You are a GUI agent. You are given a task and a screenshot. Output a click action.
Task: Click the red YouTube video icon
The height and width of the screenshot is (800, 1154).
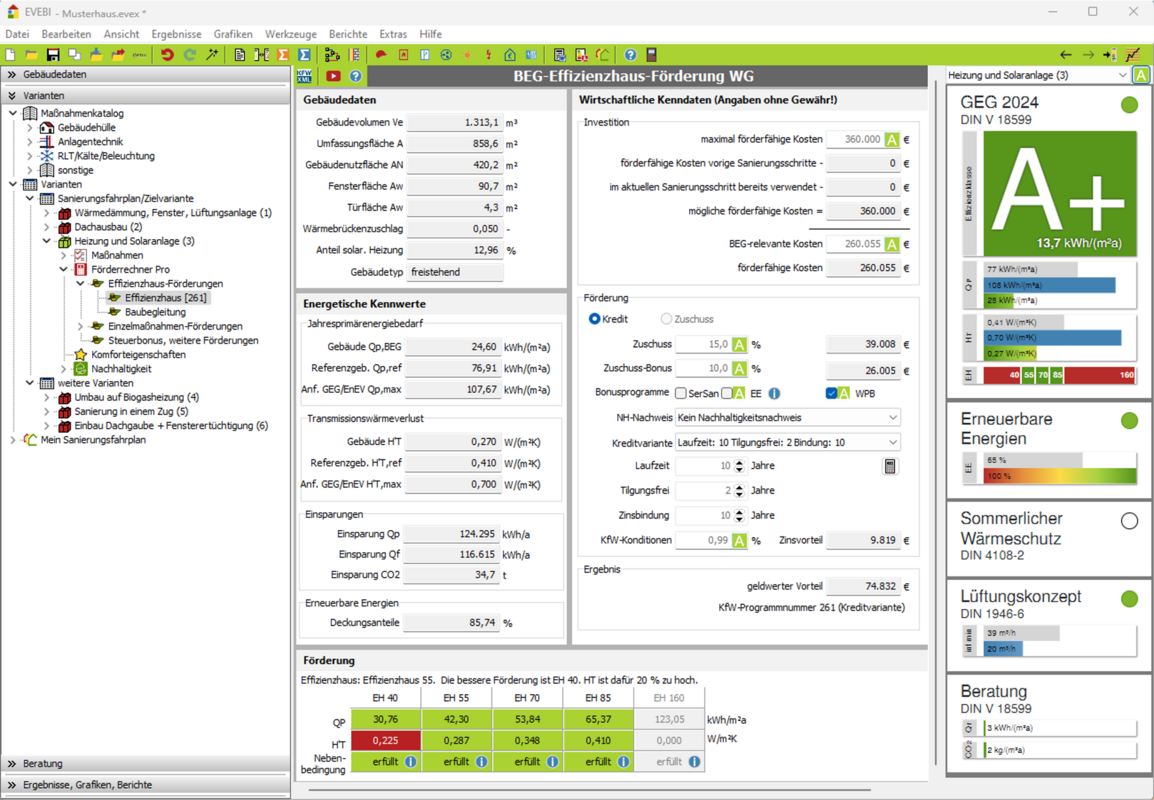333,76
